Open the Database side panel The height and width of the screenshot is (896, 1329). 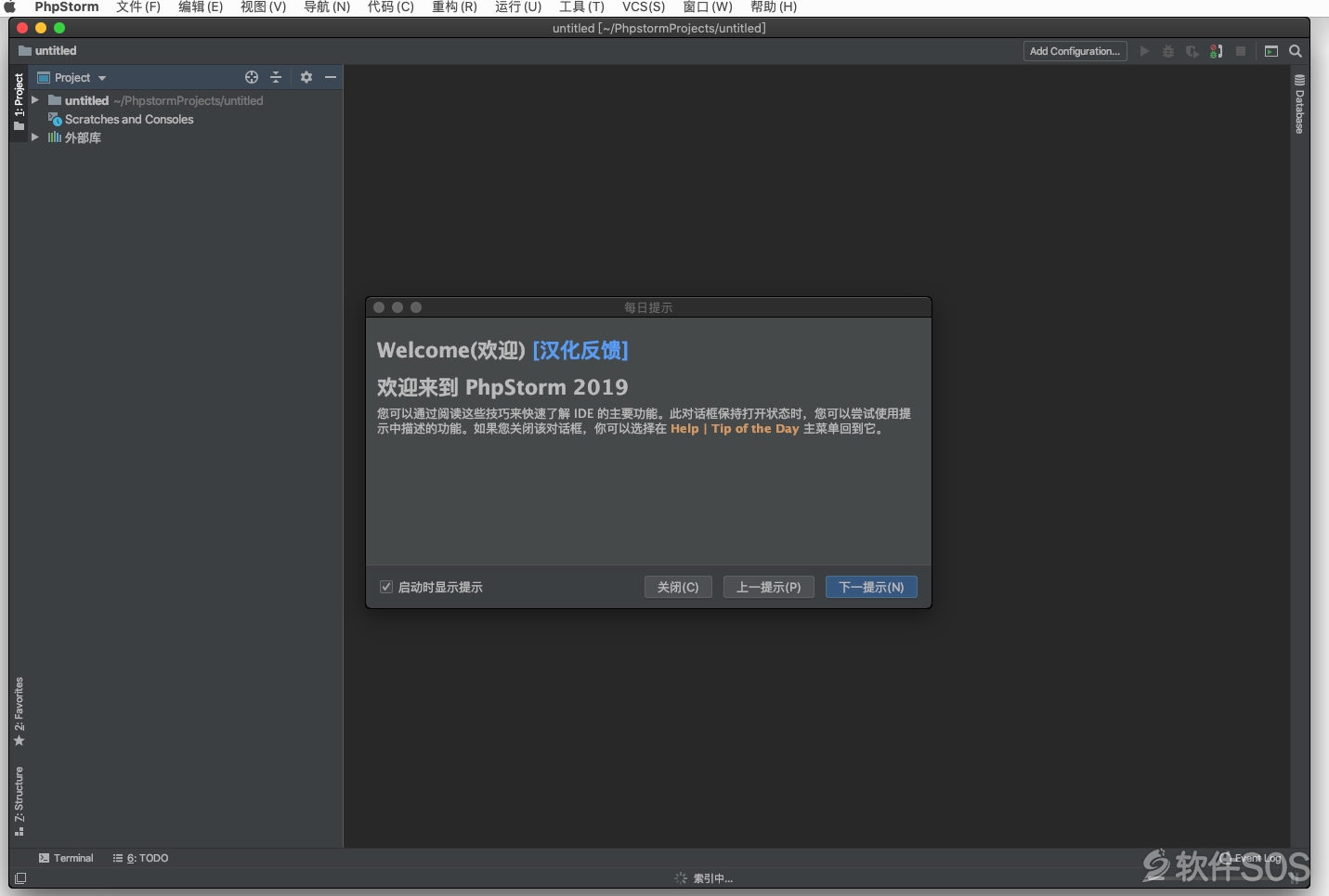coord(1299,104)
